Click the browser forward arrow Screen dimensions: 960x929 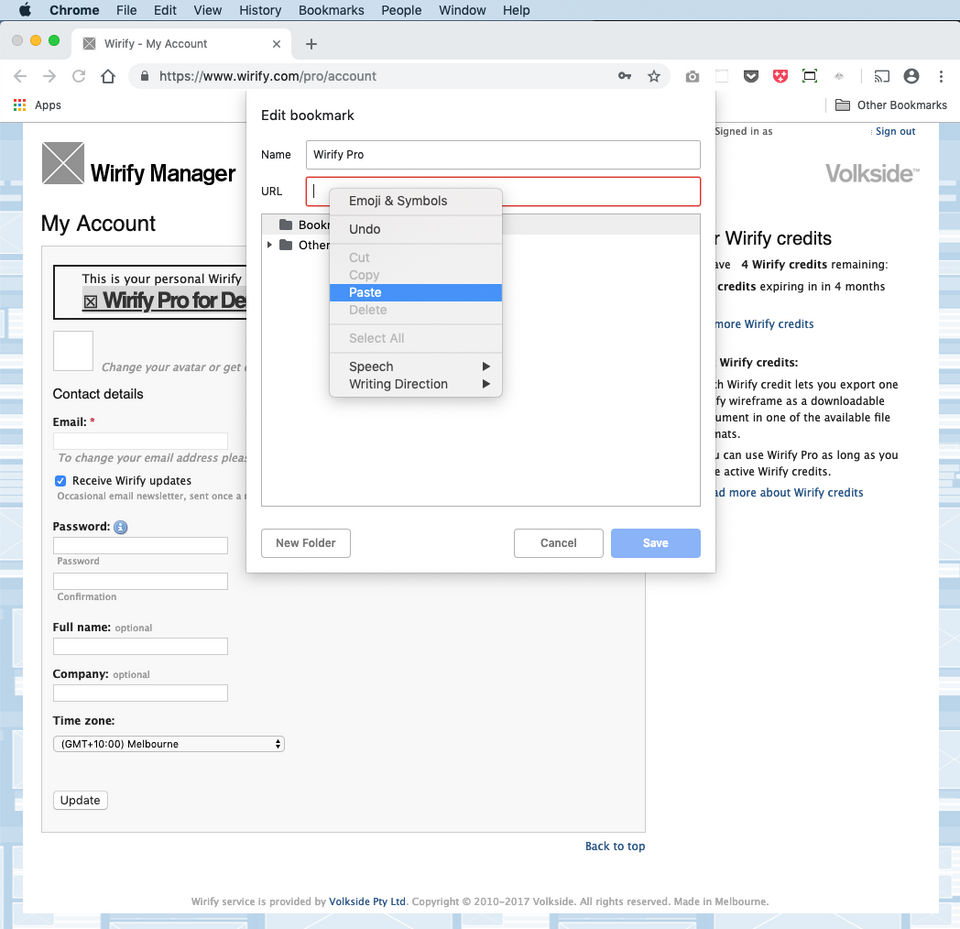click(x=50, y=76)
